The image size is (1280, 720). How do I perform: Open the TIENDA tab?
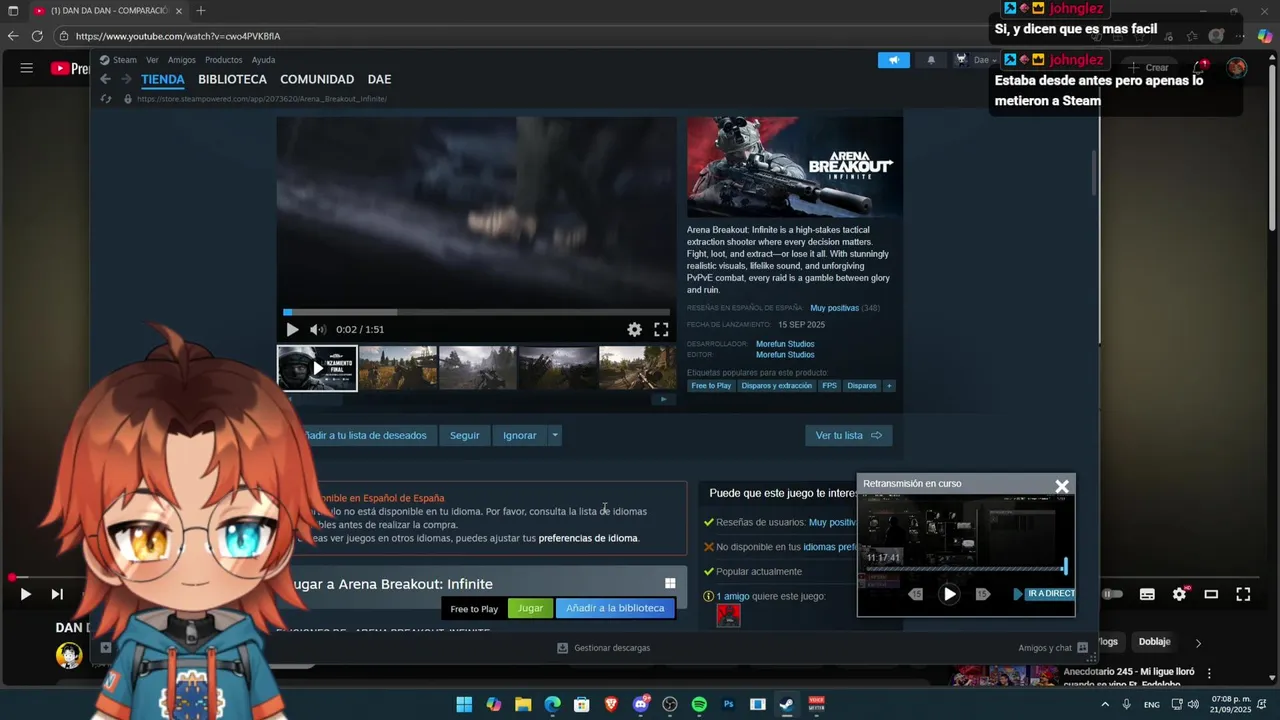[163, 79]
